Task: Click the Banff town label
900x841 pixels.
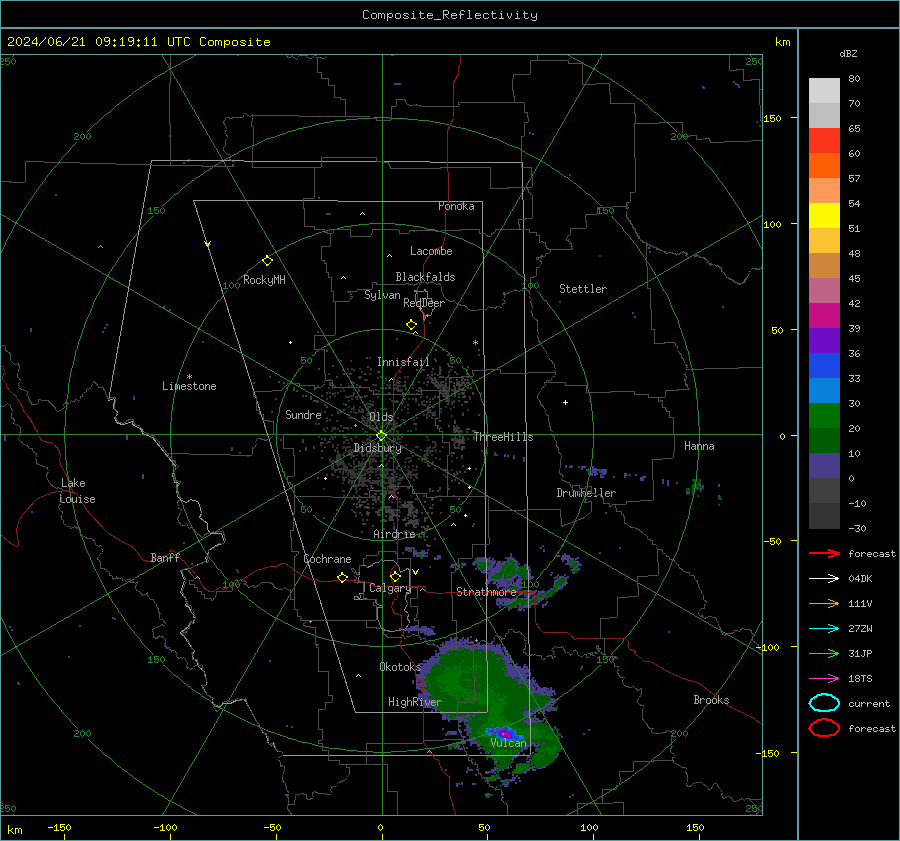Action: pyautogui.click(x=165, y=557)
